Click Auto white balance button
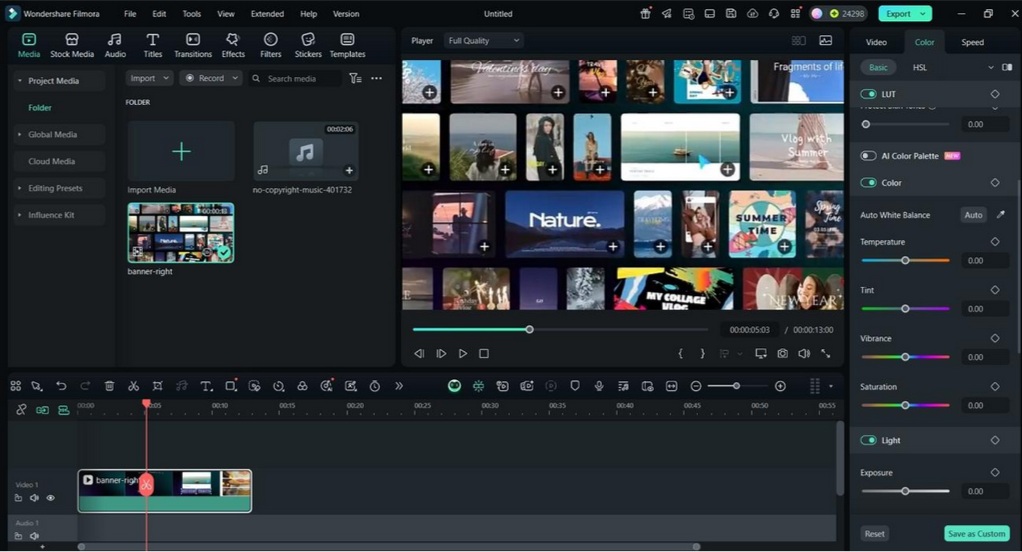 point(973,214)
